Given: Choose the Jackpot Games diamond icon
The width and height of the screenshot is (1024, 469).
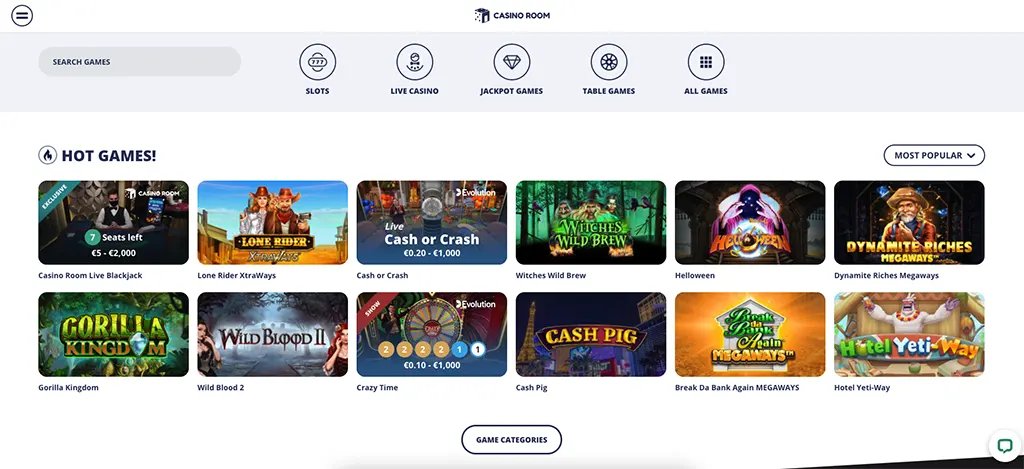Looking at the screenshot, I should pos(511,62).
